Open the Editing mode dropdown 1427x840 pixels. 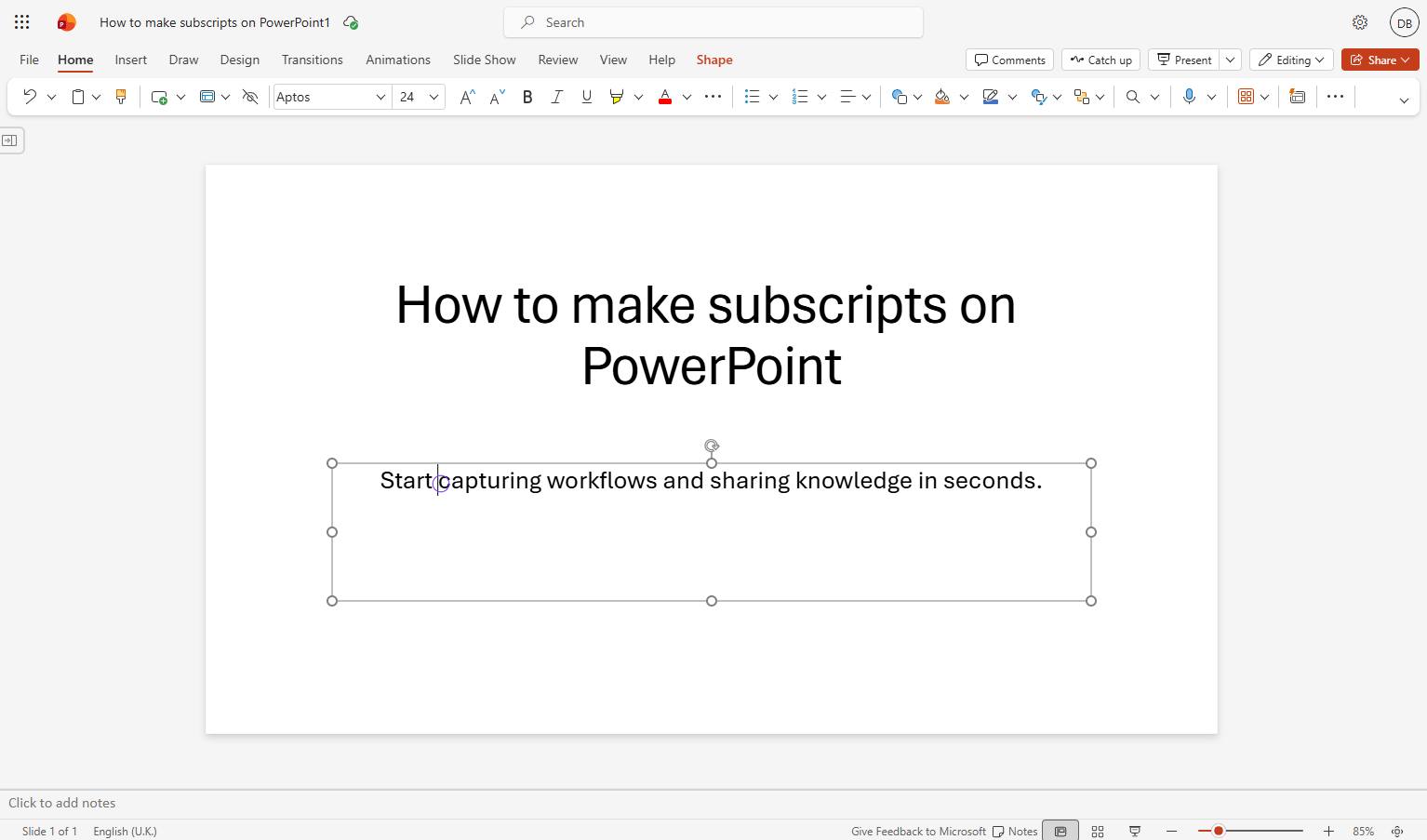[x=1291, y=60]
